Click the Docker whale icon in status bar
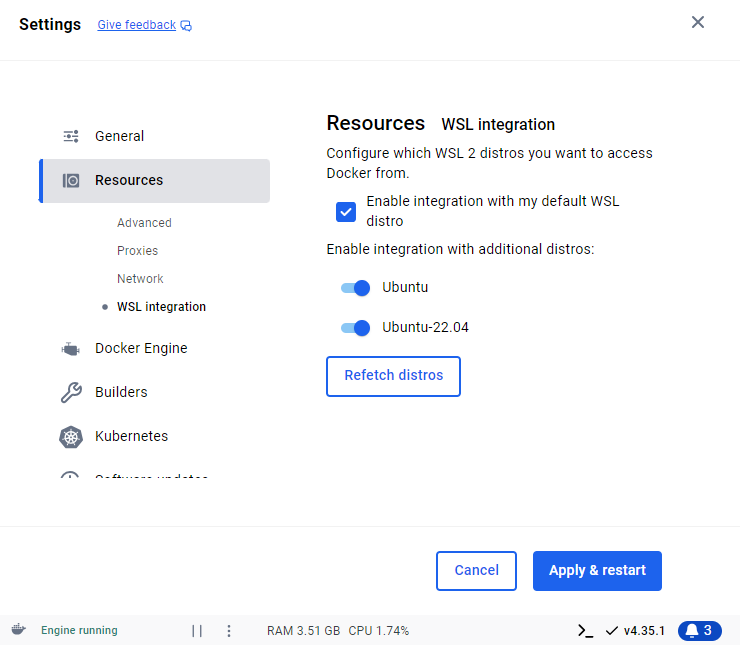 click(x=19, y=629)
